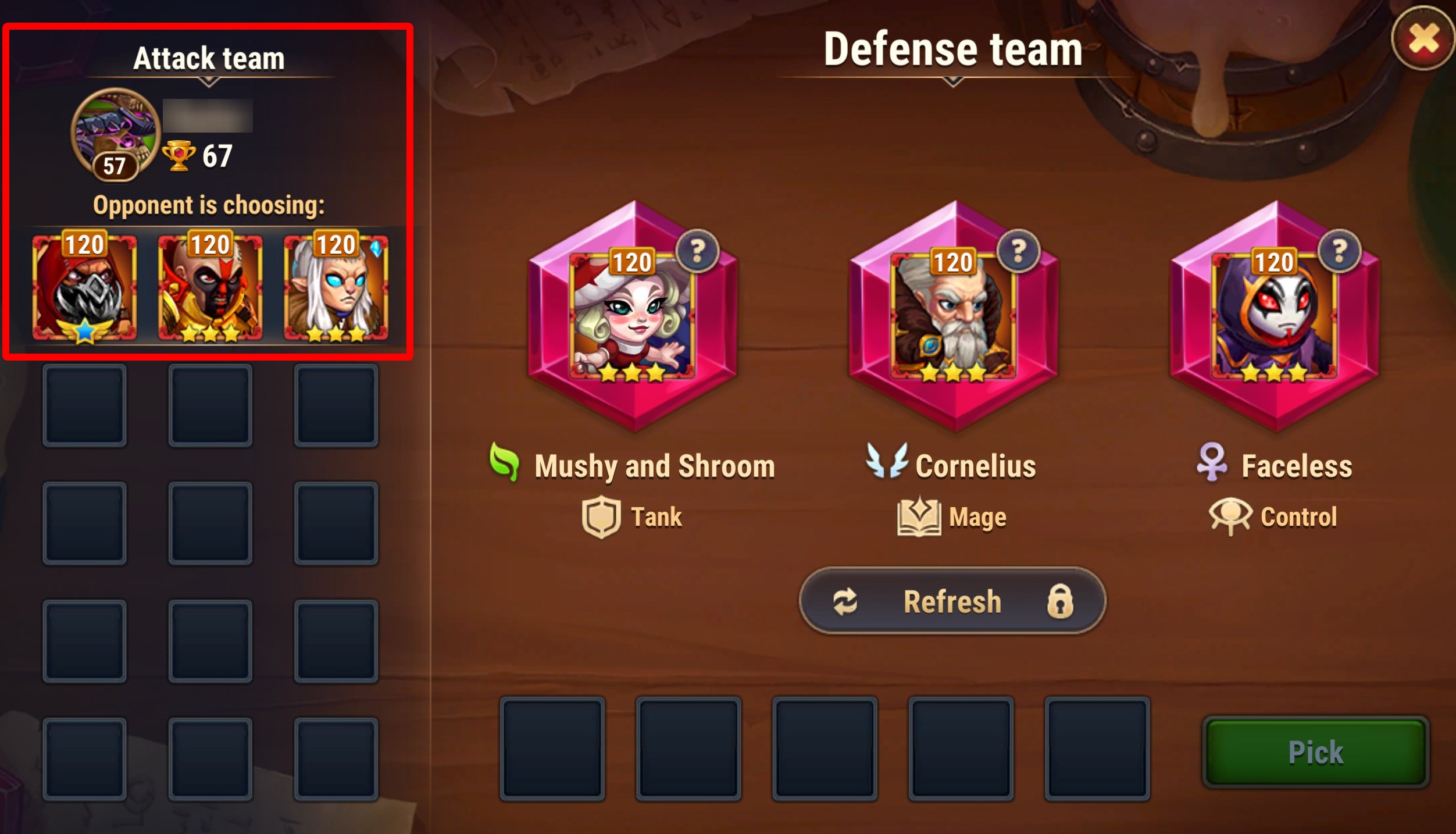Open info question mark on Cornelius
1456x834 pixels.
1018,251
